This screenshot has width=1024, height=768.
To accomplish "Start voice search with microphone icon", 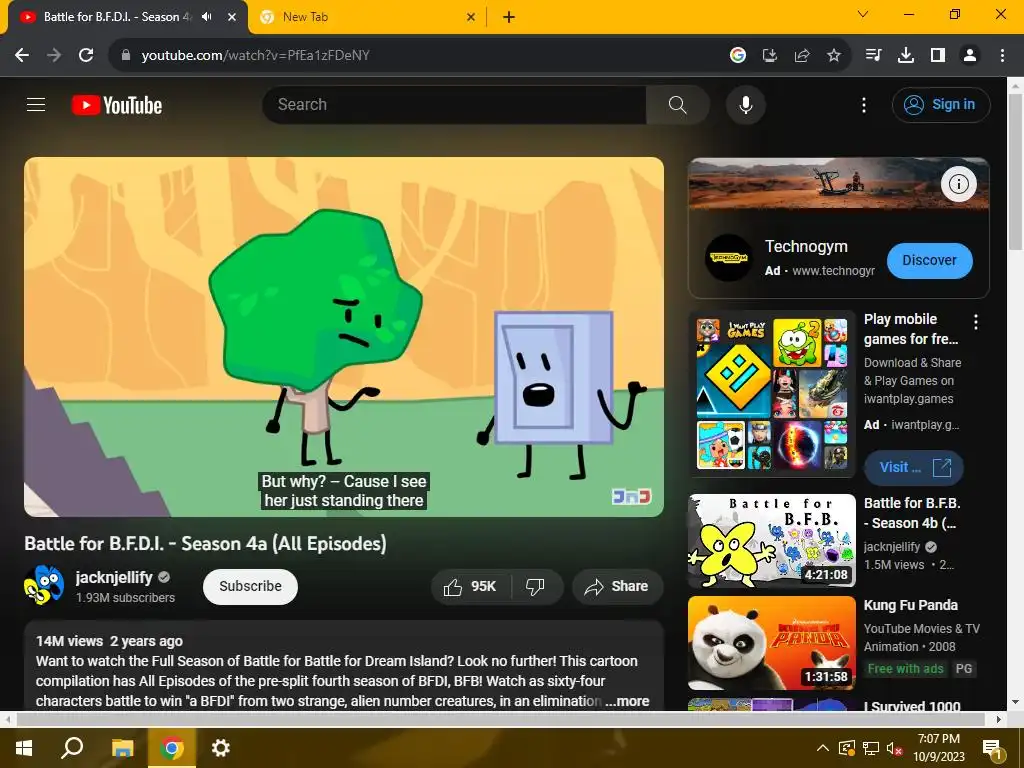I will (745, 104).
